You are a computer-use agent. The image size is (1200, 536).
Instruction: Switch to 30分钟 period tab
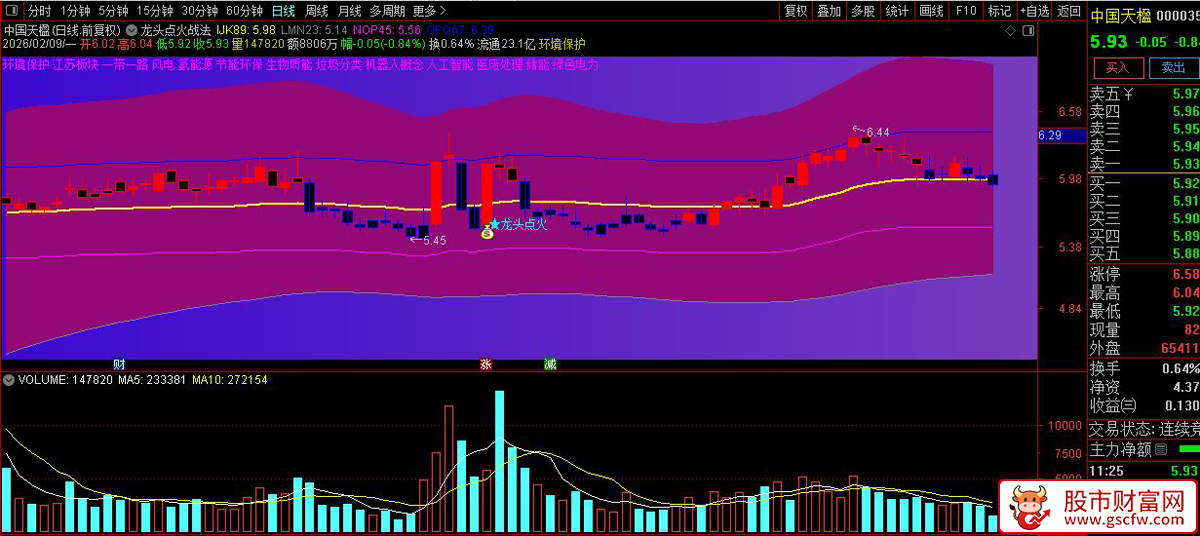[200, 11]
